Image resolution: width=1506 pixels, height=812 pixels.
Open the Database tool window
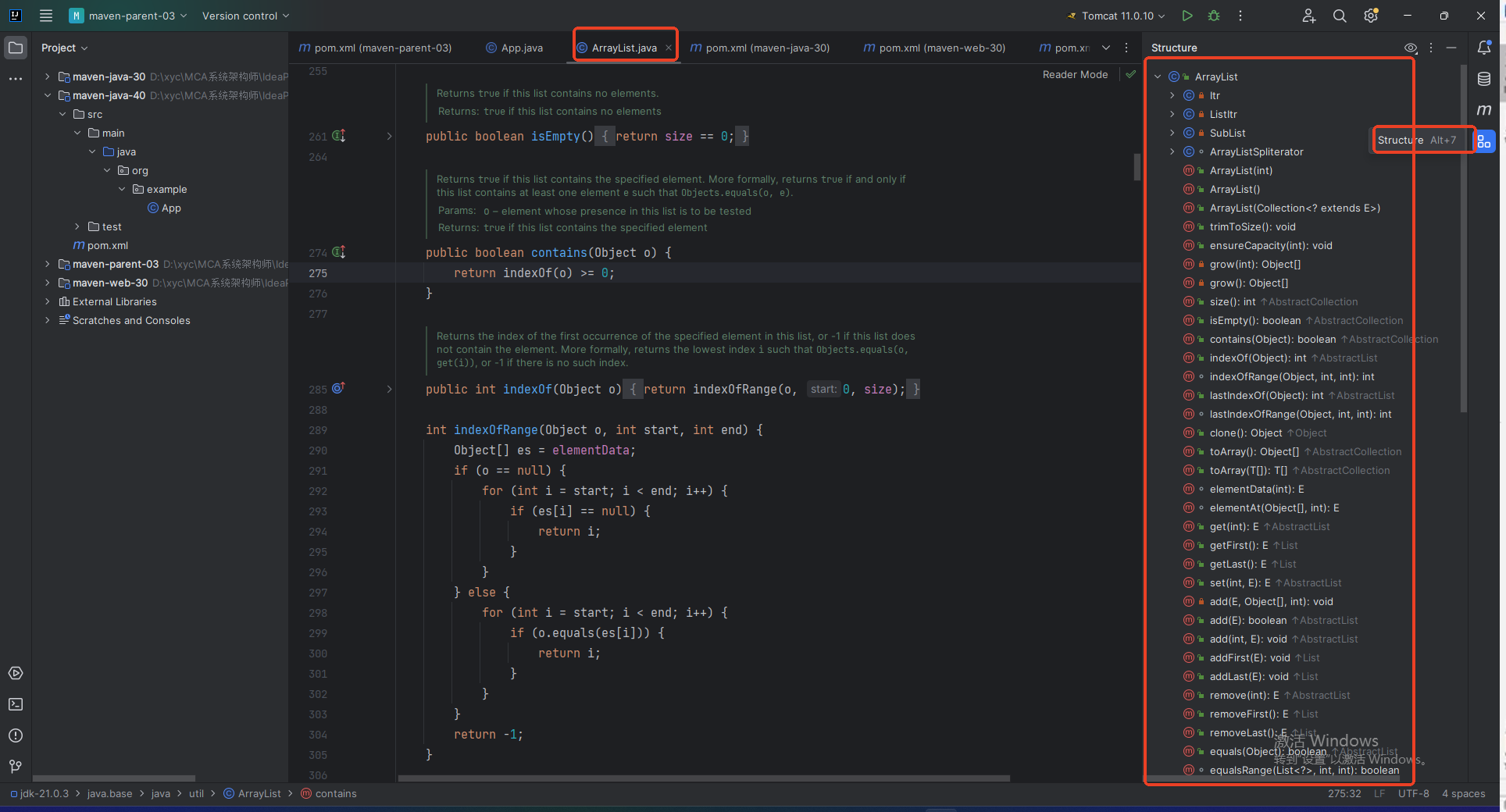click(x=1484, y=79)
